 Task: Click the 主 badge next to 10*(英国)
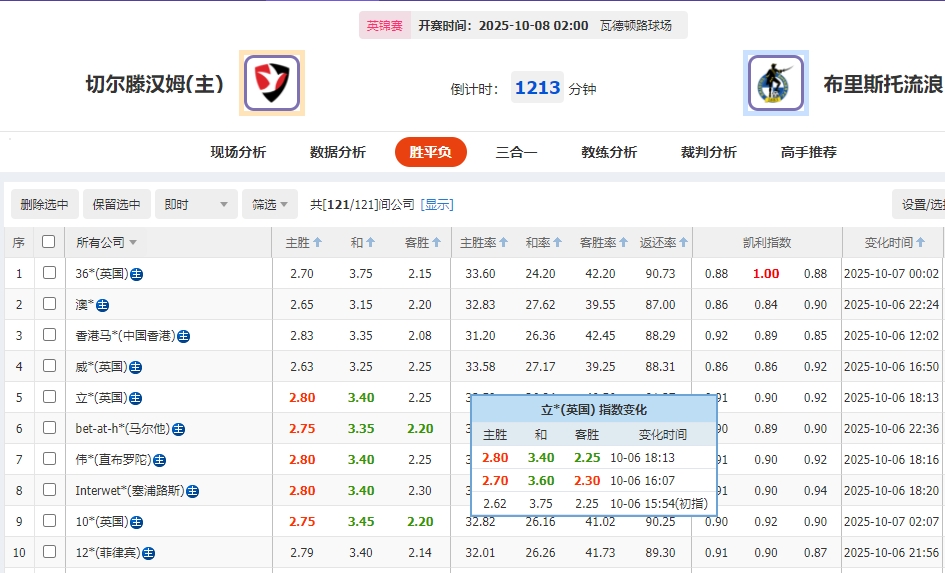point(137,522)
